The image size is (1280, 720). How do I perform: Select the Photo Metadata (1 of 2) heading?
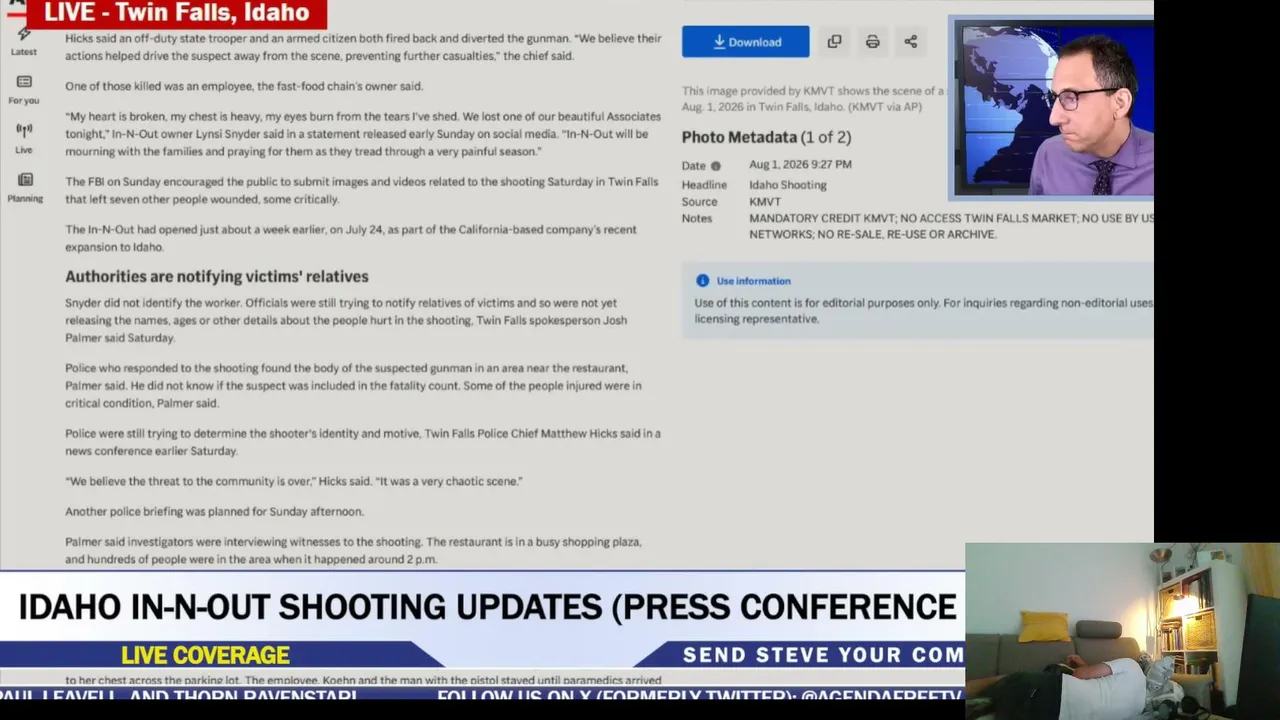(x=766, y=137)
